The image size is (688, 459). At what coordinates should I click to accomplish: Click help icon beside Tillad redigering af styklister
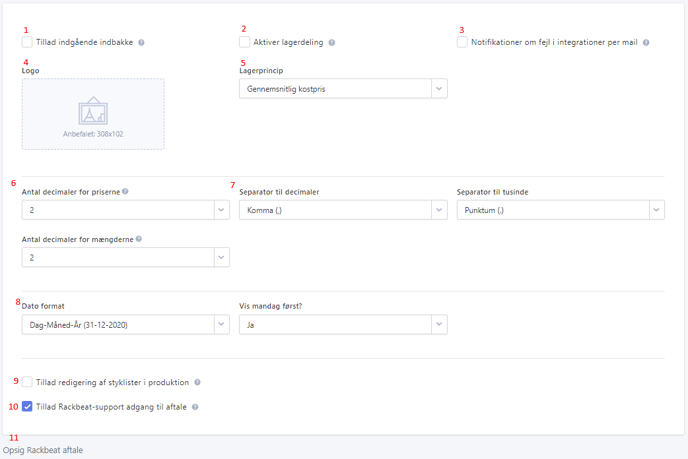(x=197, y=382)
